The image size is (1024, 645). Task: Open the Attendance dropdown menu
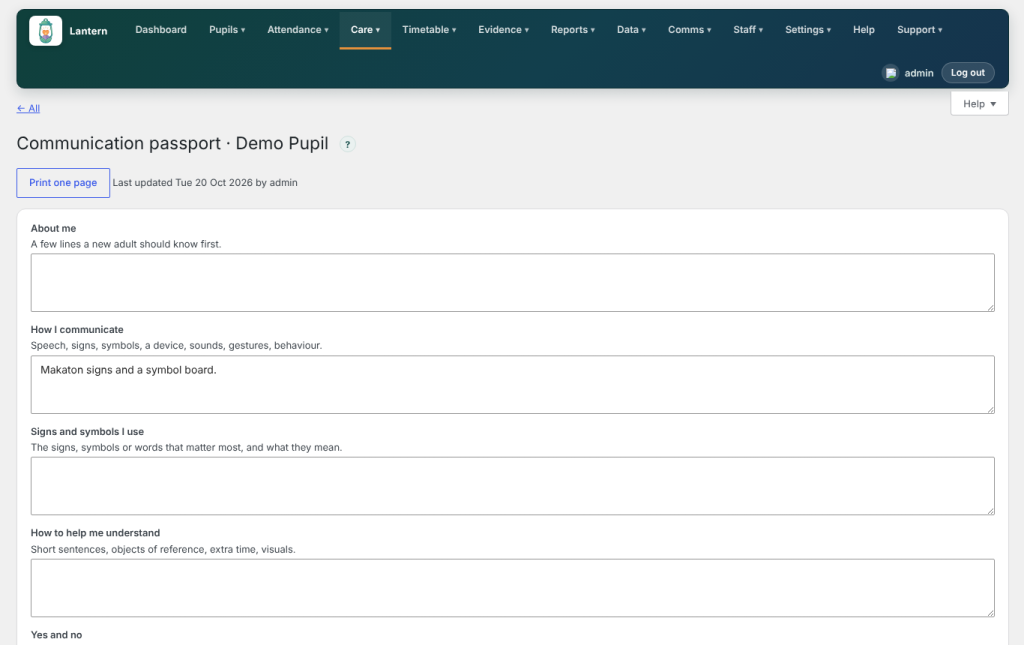coord(298,30)
